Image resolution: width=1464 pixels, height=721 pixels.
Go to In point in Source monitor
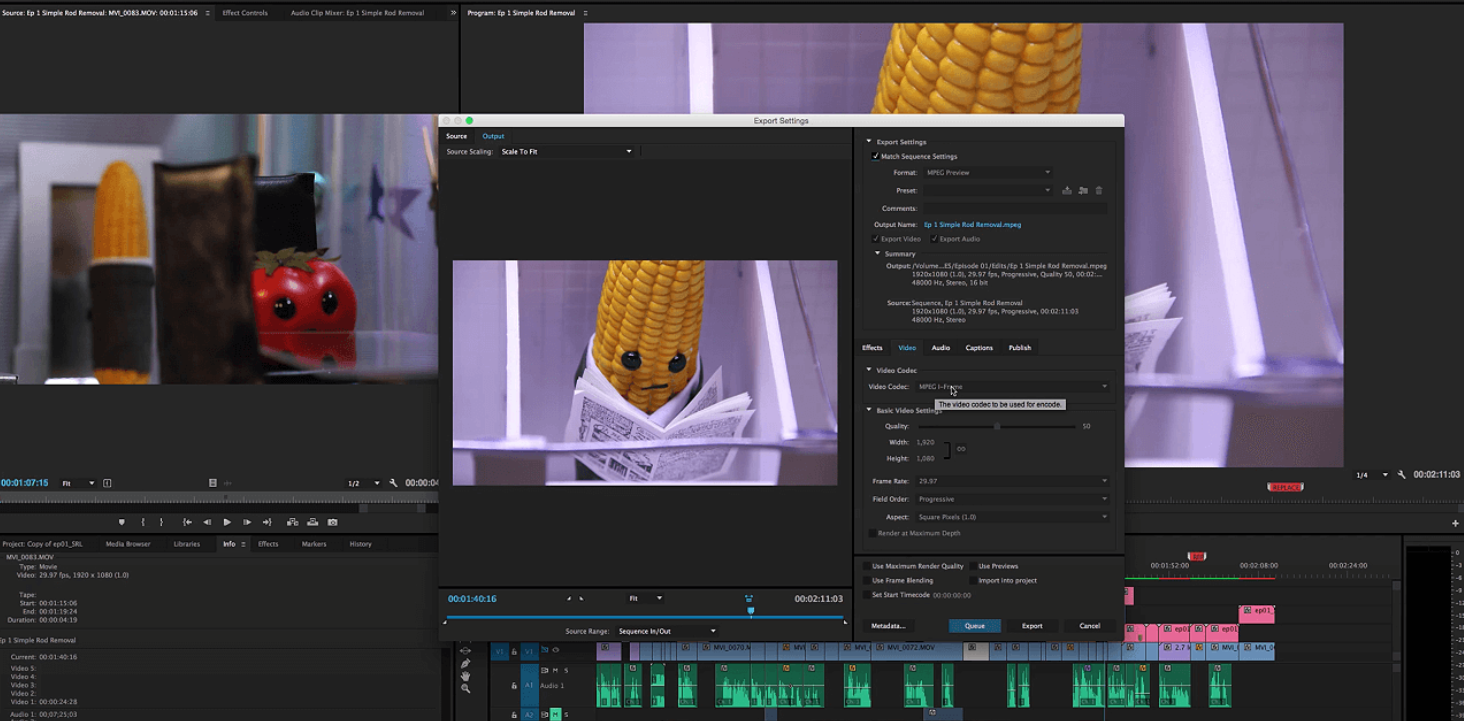[x=187, y=522]
